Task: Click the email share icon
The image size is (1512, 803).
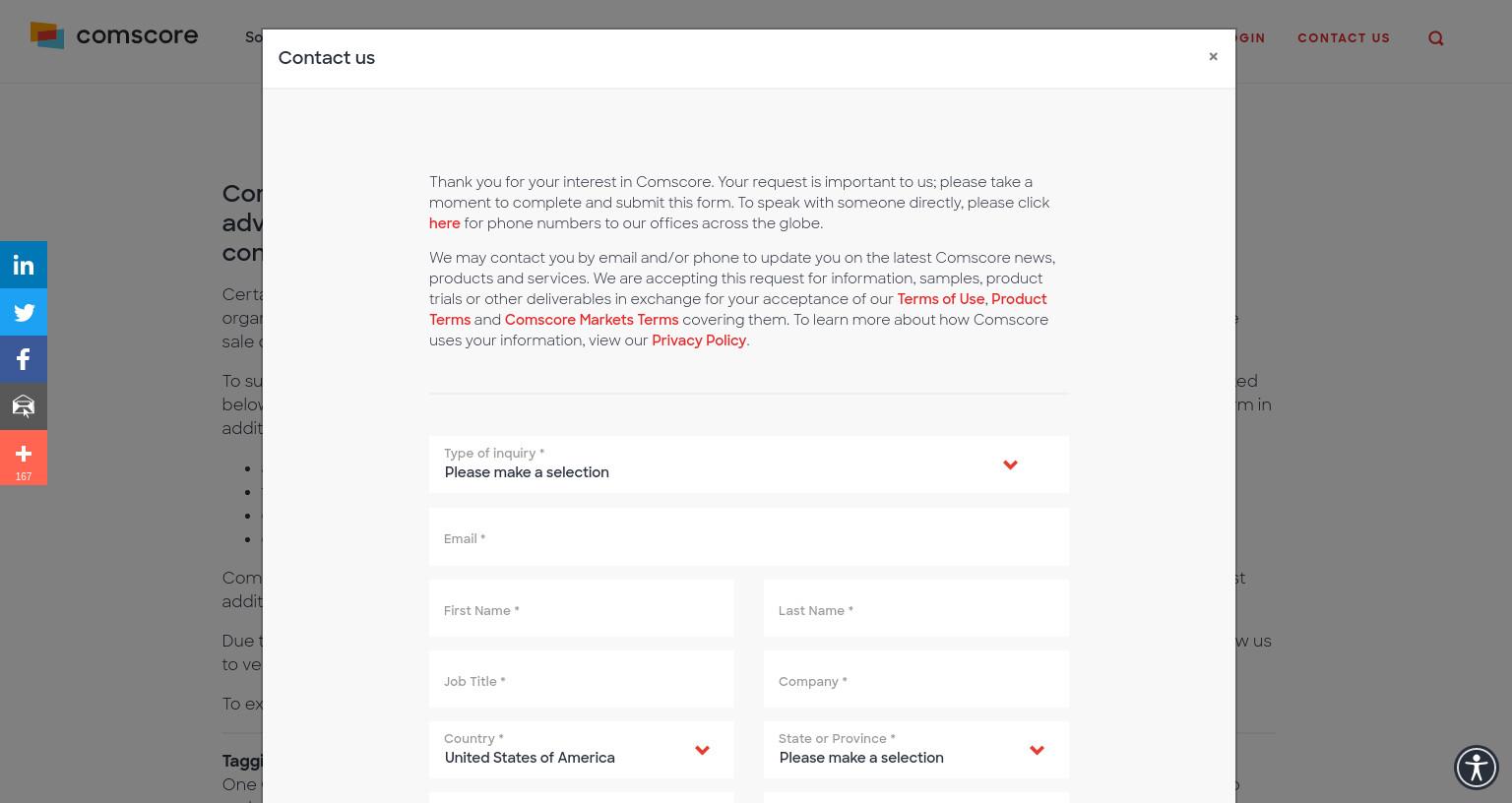Action: tap(24, 406)
